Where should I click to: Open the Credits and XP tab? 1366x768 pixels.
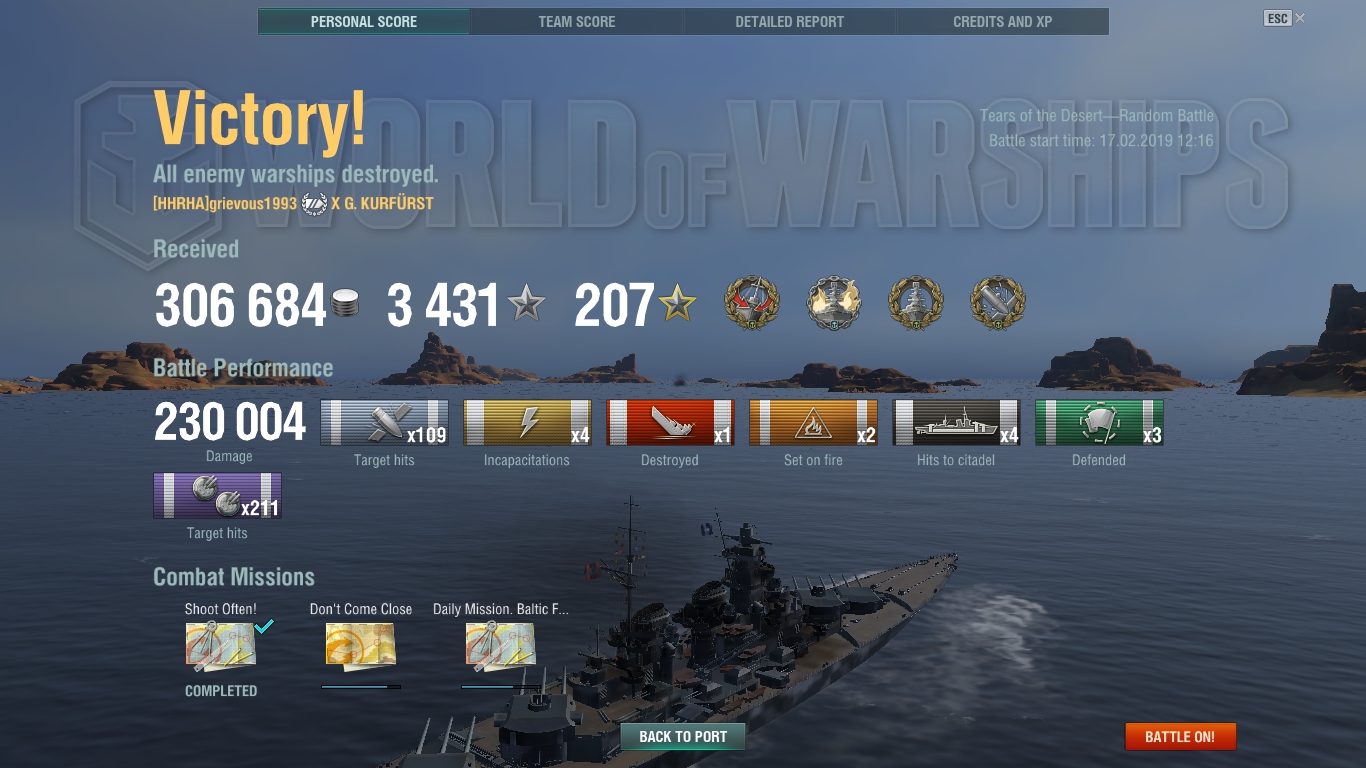click(x=1003, y=21)
